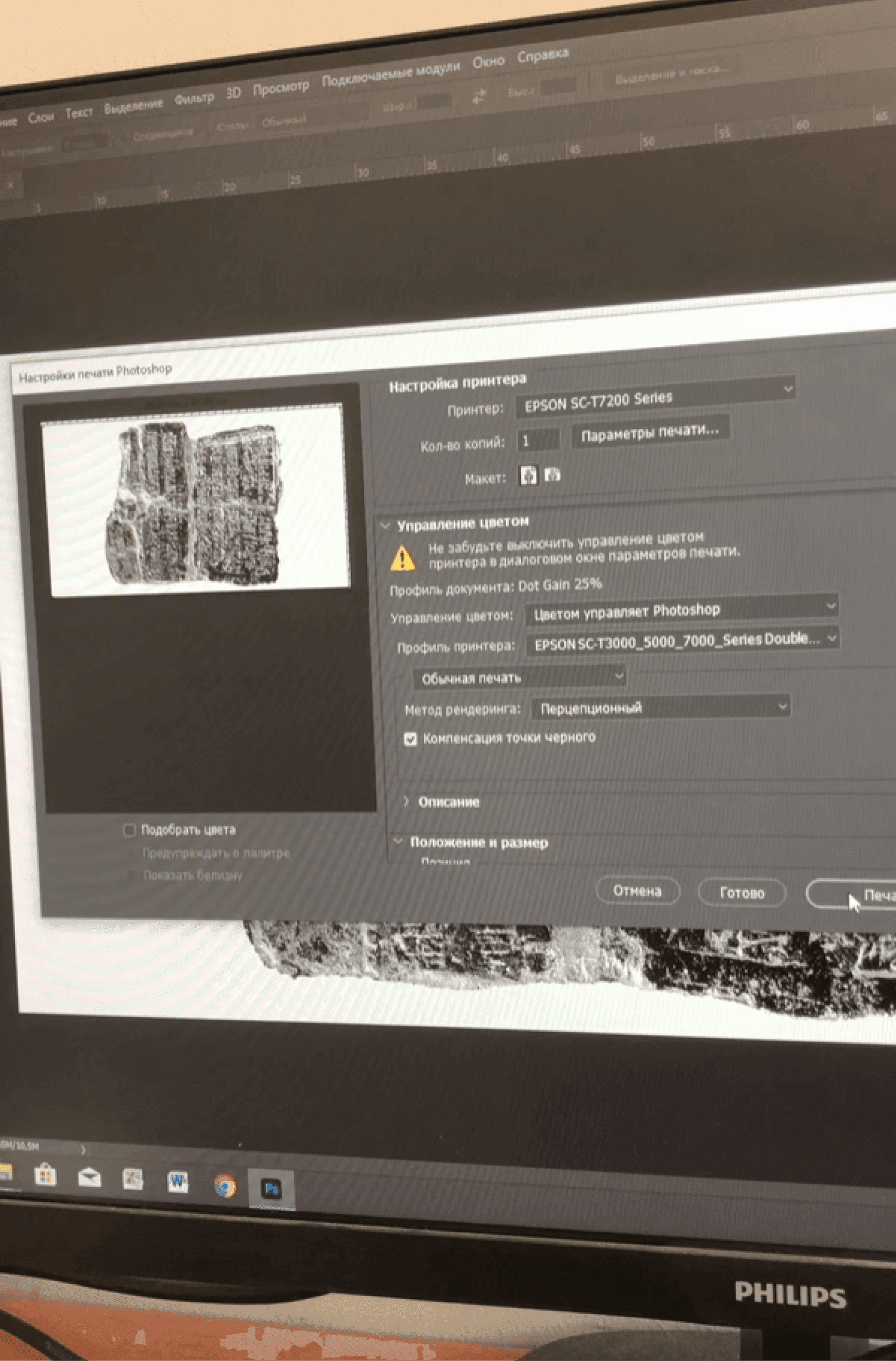Open the 3D menu
This screenshot has height=1361, width=896.
(x=233, y=93)
